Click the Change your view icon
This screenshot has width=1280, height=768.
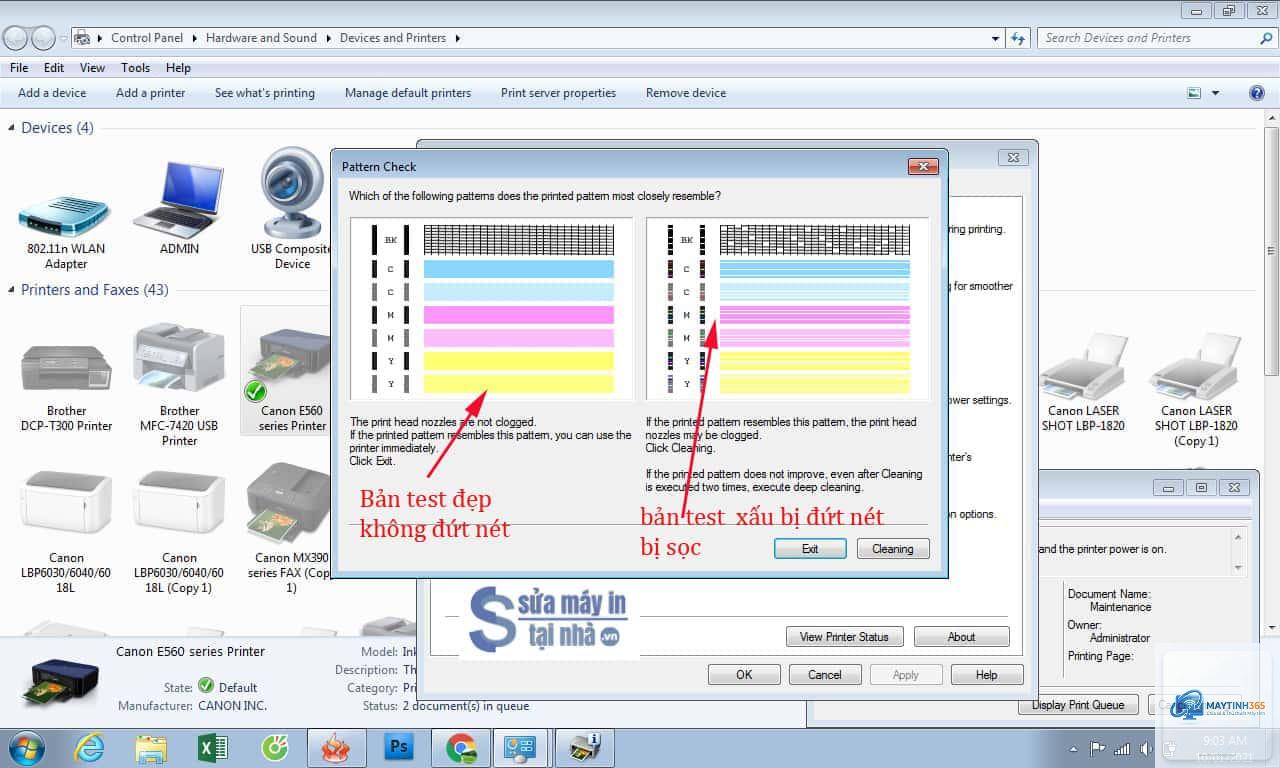point(1194,93)
